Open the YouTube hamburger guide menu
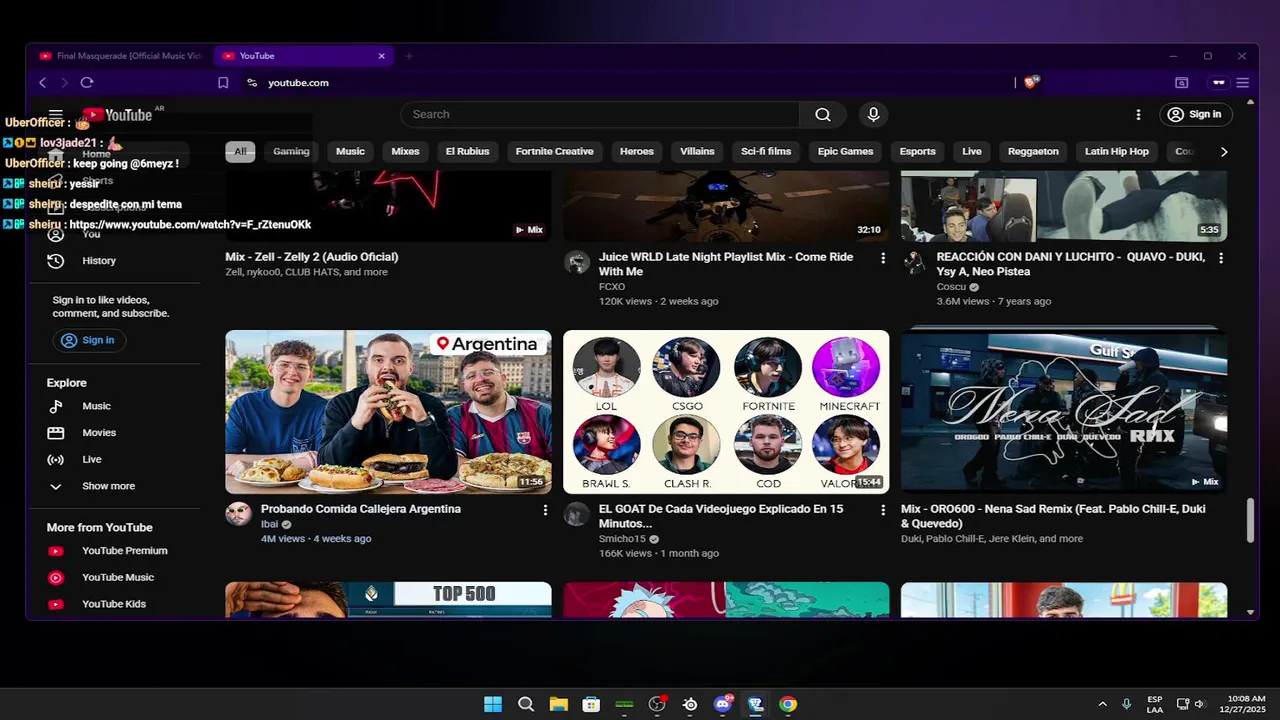The width and height of the screenshot is (1280, 720). pyautogui.click(x=56, y=115)
